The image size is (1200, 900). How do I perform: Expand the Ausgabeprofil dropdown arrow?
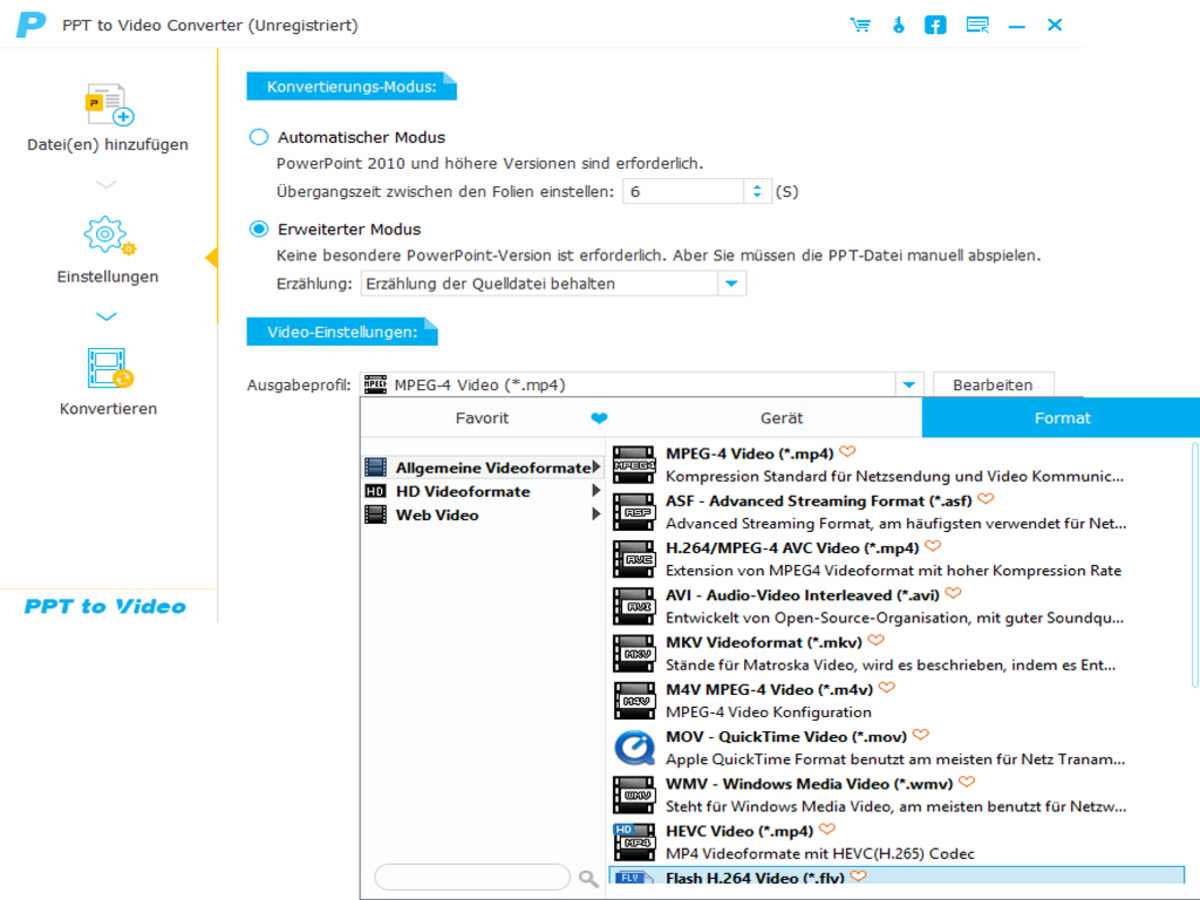908,385
